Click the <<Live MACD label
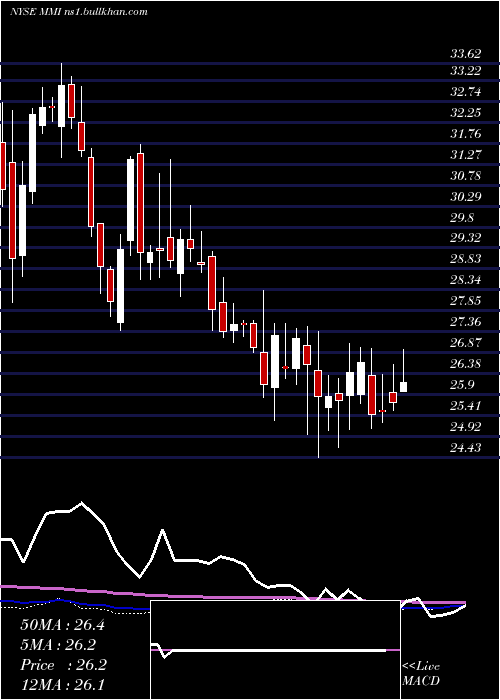This screenshot has width=500, height=700. tap(421, 673)
